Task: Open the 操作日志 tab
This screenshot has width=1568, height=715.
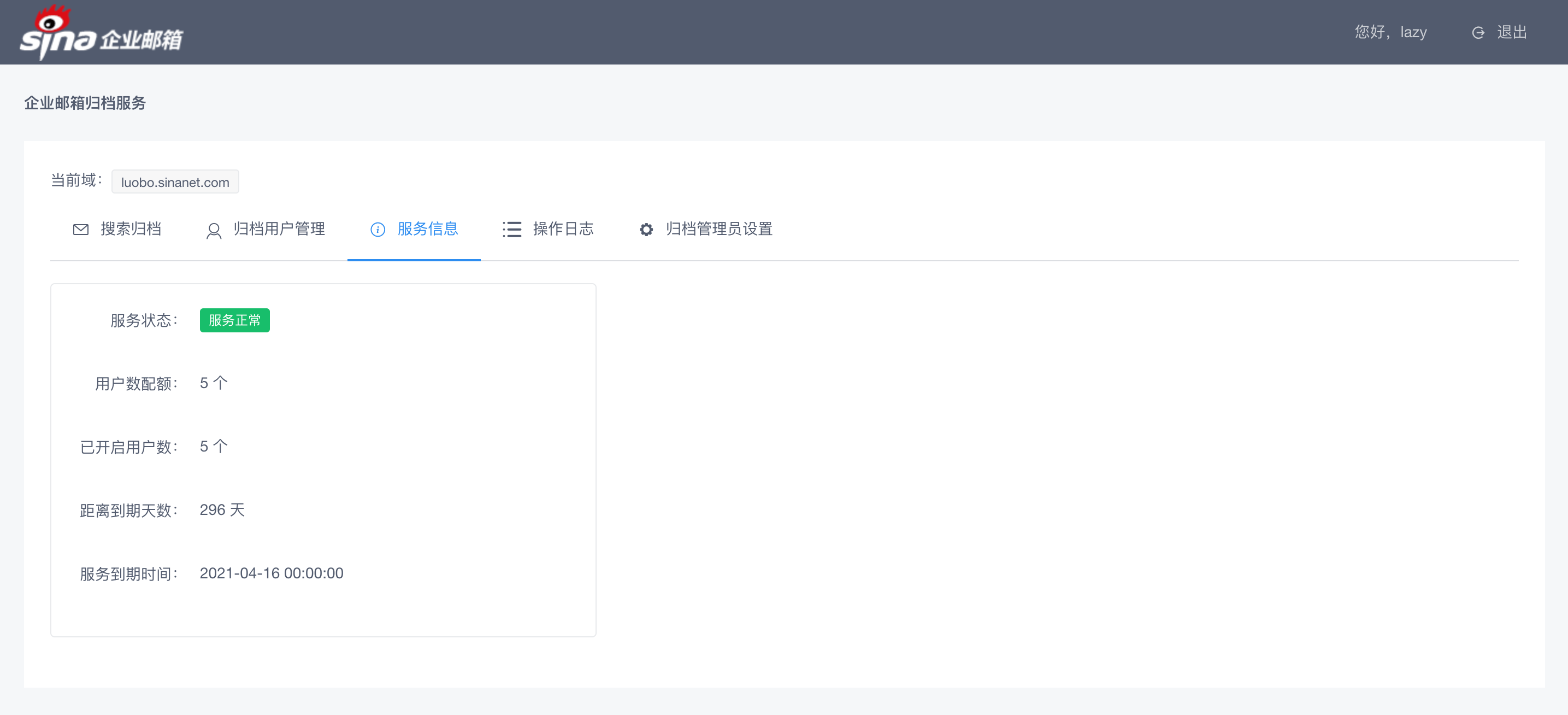Action: (563, 229)
